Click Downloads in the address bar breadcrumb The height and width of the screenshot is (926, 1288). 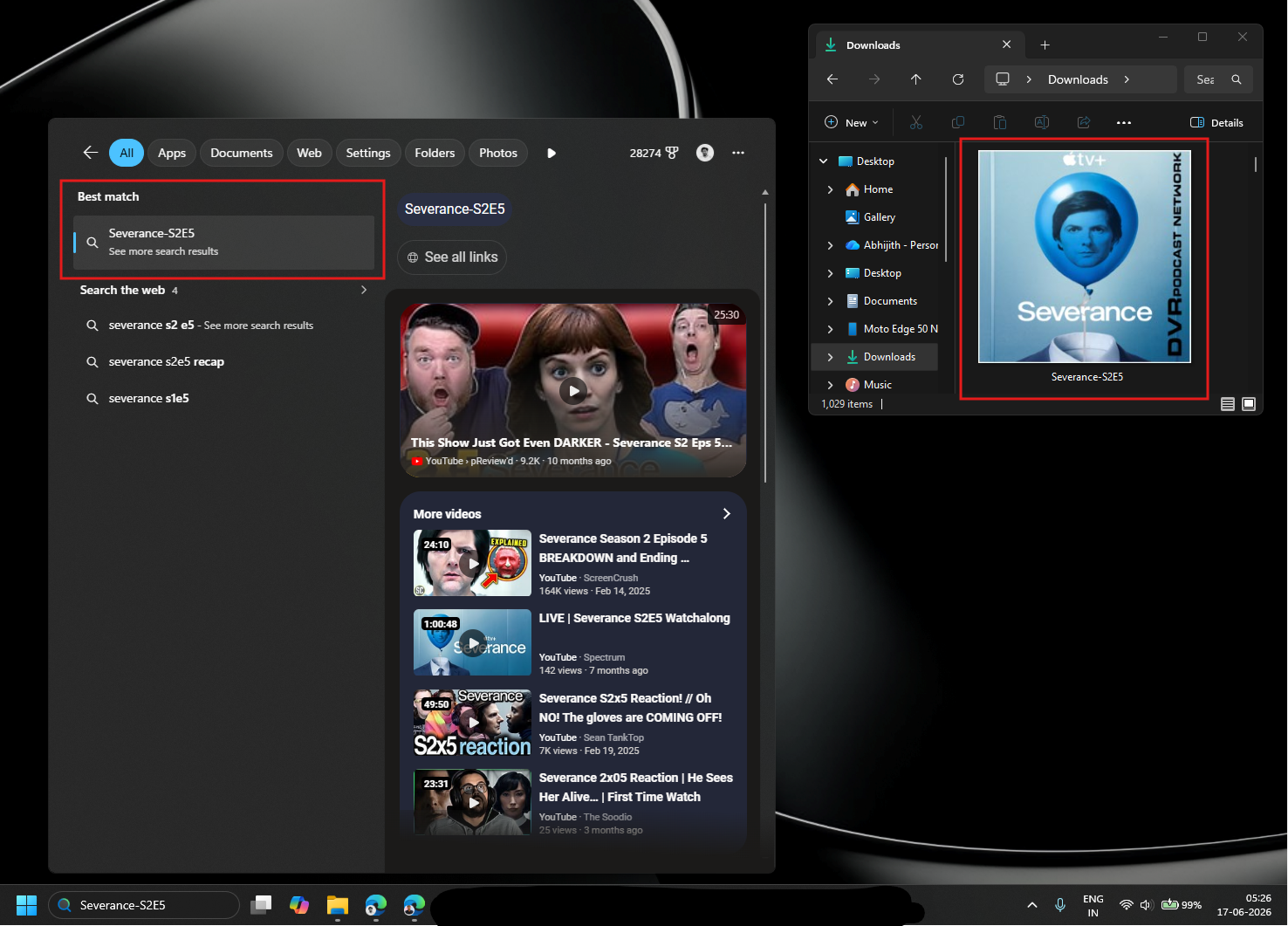1078,79
